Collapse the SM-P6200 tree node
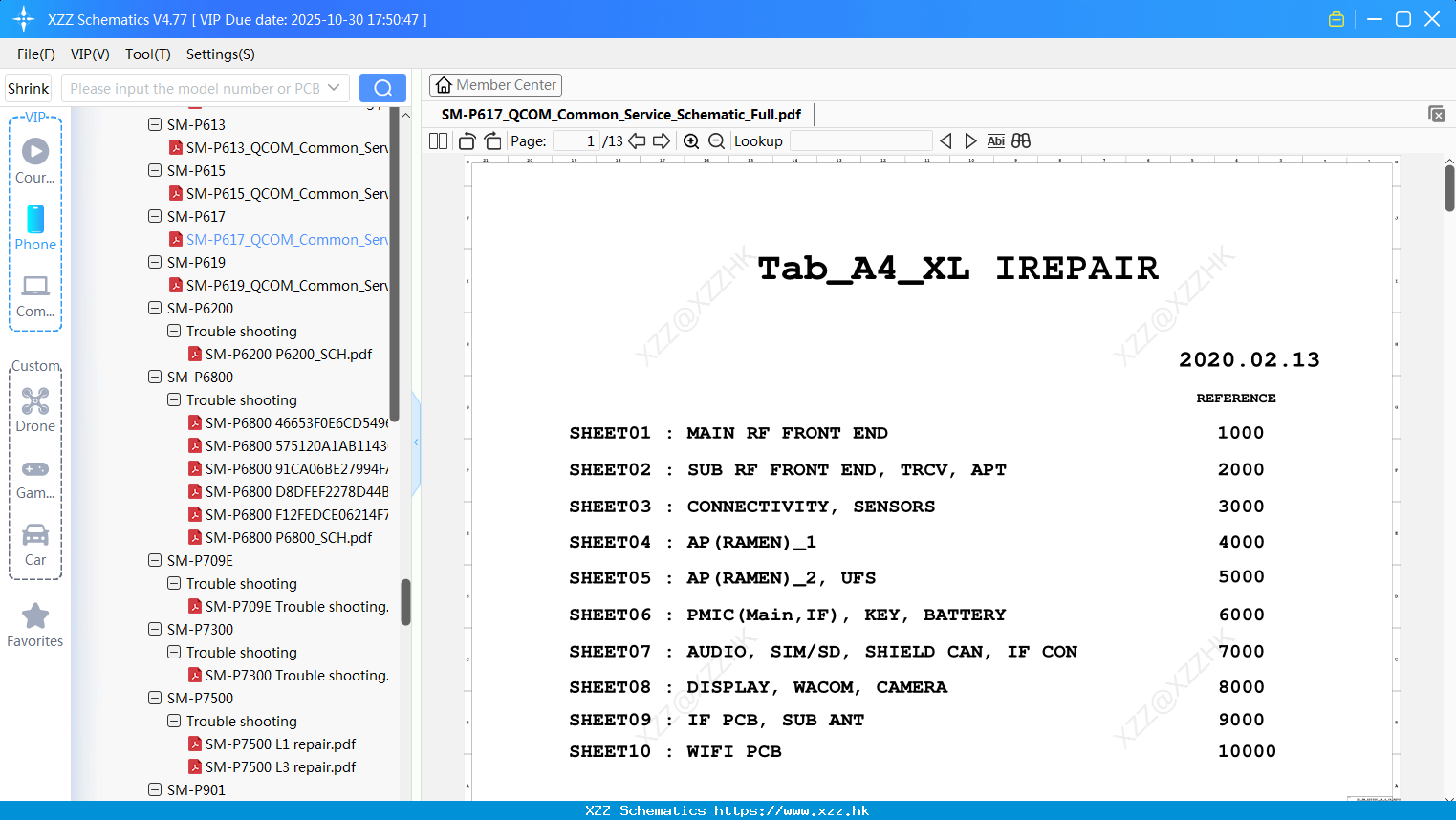The height and width of the screenshot is (820, 1456). (x=155, y=308)
